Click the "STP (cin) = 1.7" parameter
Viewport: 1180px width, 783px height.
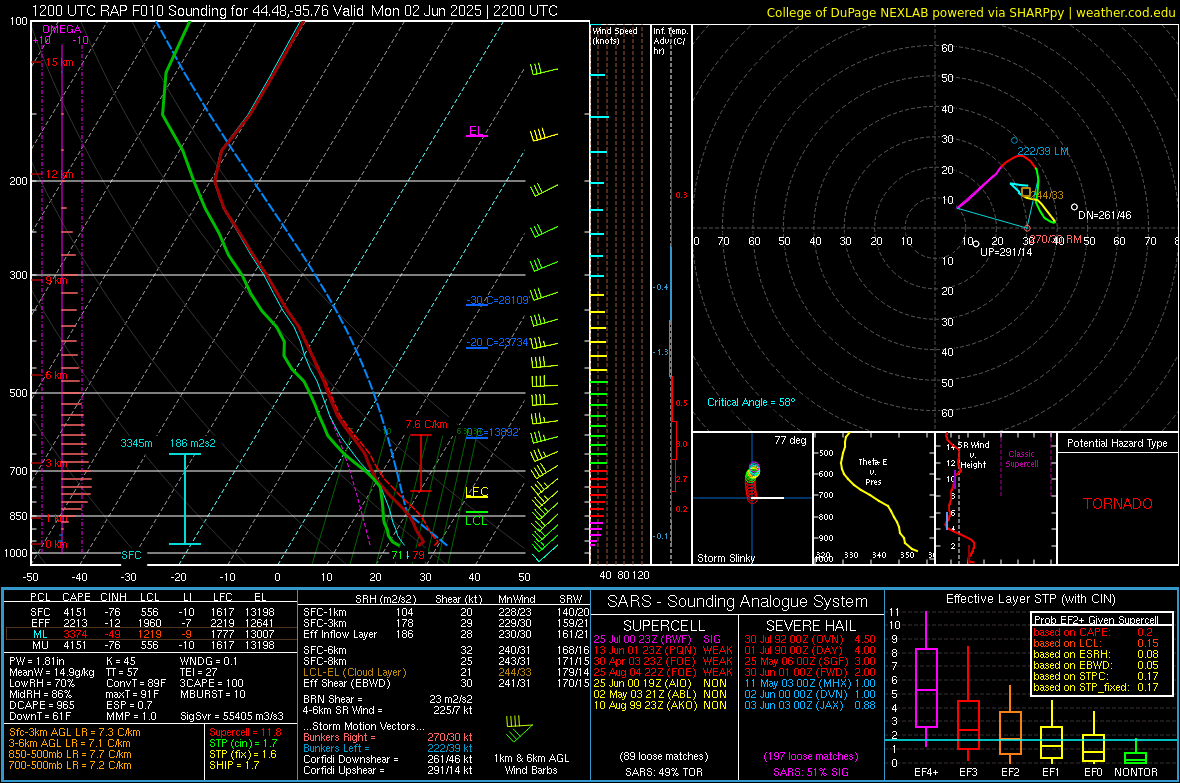pyautogui.click(x=243, y=743)
